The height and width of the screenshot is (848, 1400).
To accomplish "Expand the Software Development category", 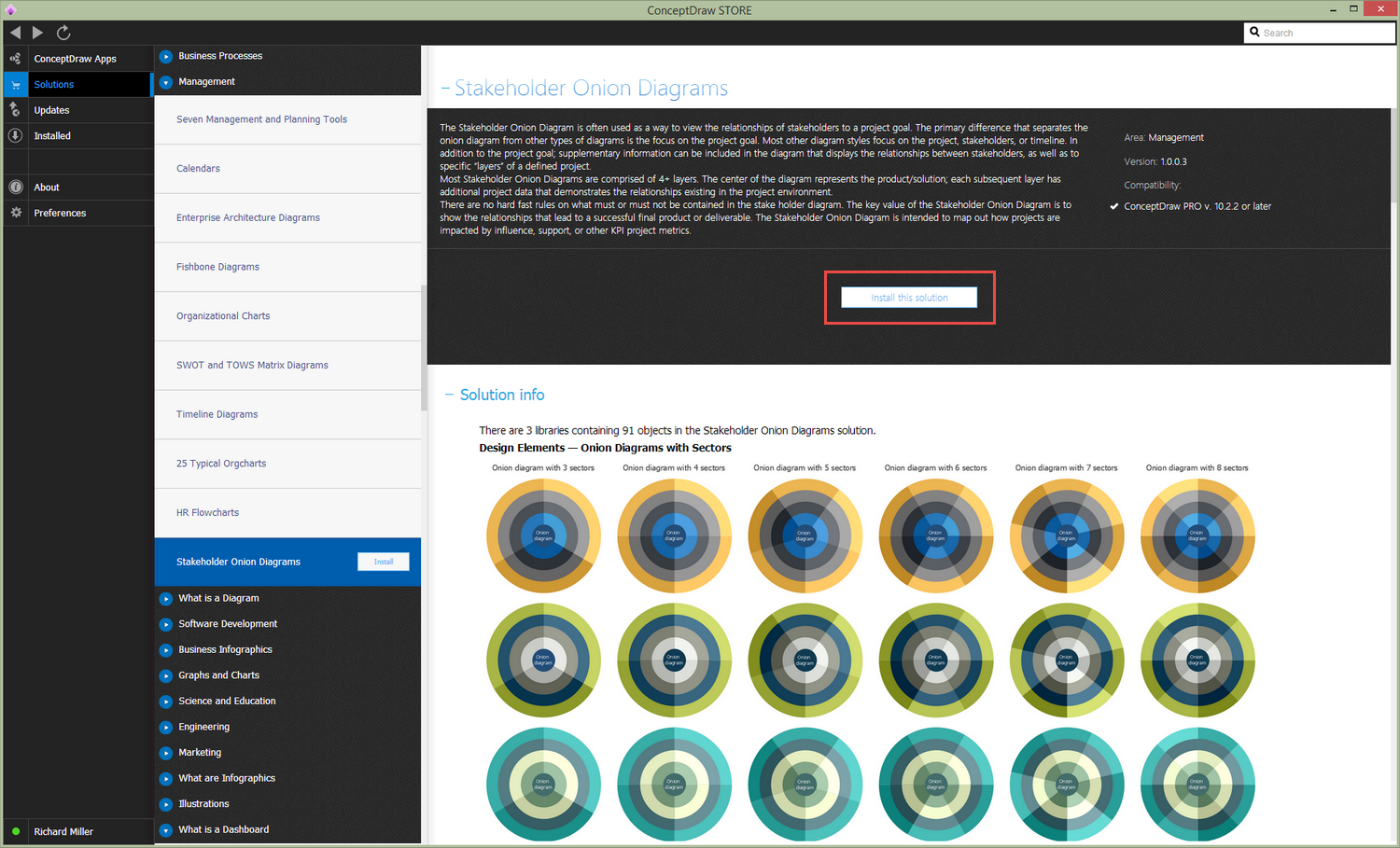I will [166, 624].
